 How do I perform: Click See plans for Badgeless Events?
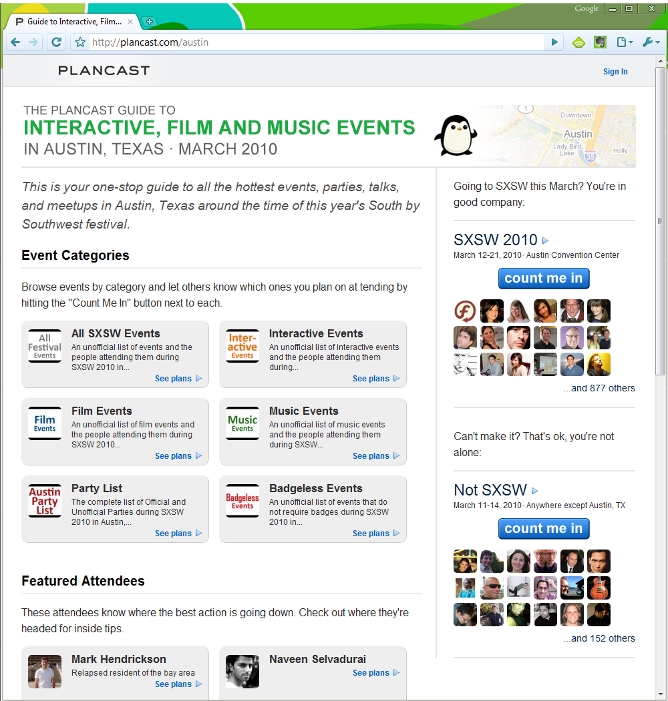pyautogui.click(x=376, y=533)
